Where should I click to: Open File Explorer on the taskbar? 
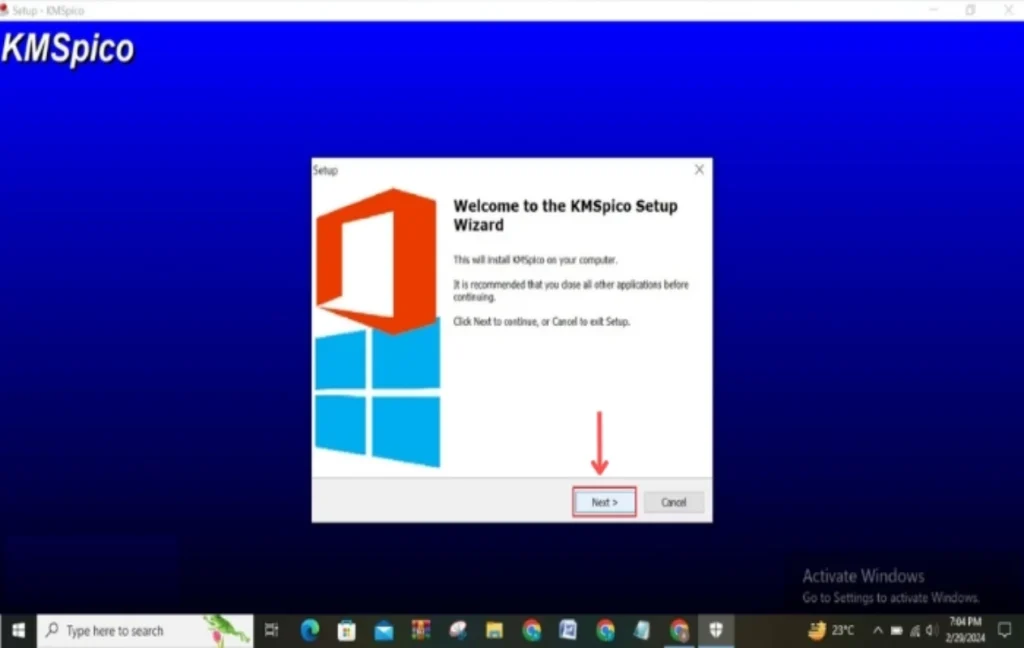493,630
